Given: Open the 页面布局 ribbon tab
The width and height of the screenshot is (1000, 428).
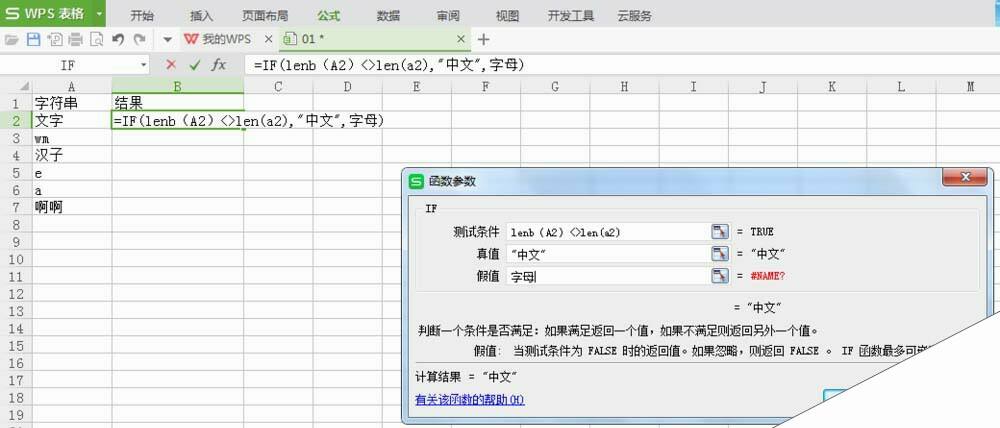Looking at the screenshot, I should [265, 15].
